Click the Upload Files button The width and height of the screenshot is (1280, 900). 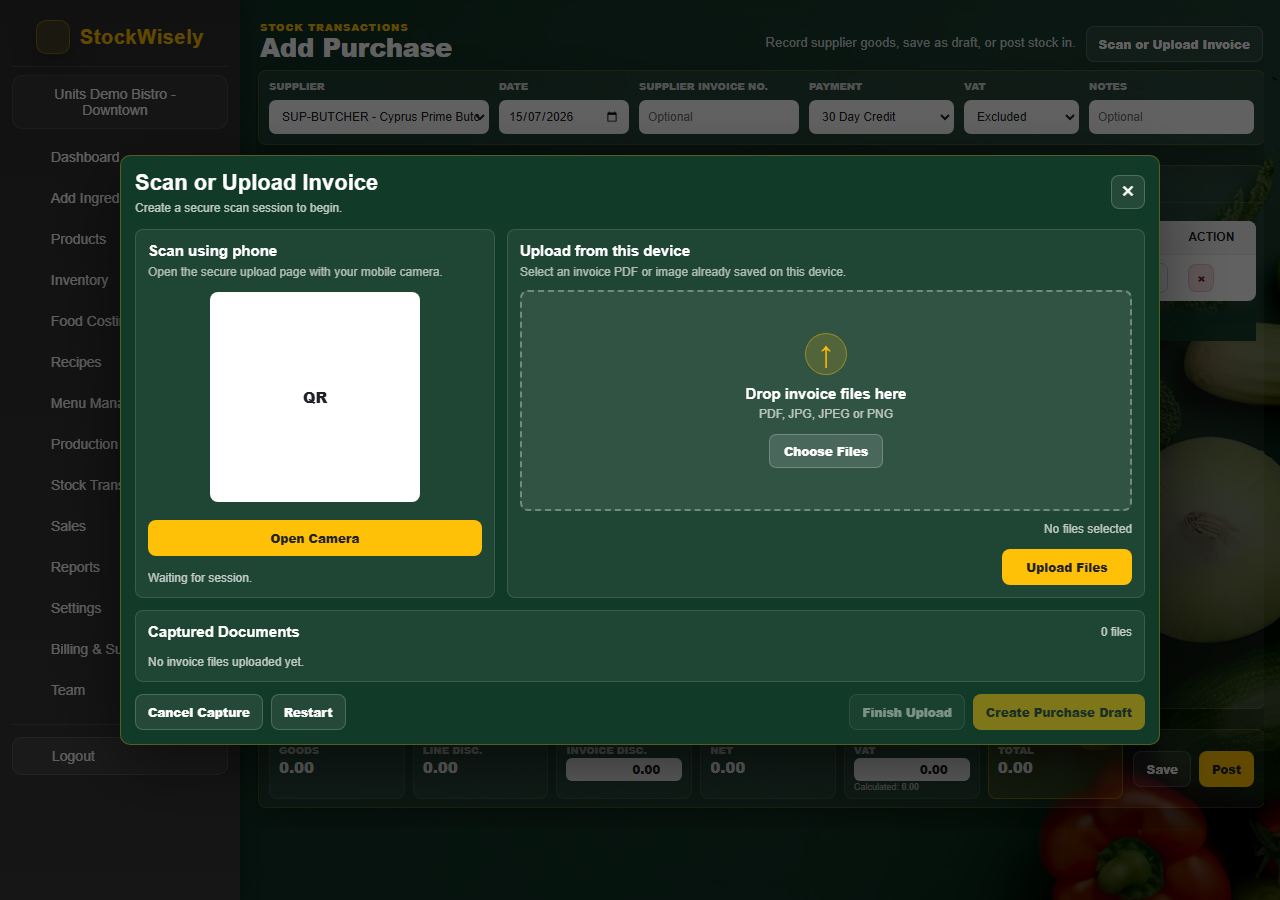pos(1067,567)
